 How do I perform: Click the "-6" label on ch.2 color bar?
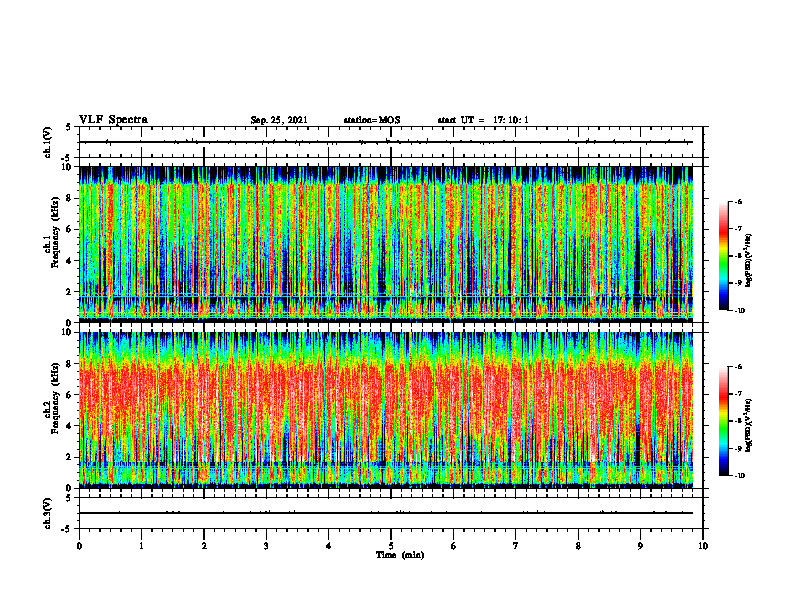click(x=738, y=367)
